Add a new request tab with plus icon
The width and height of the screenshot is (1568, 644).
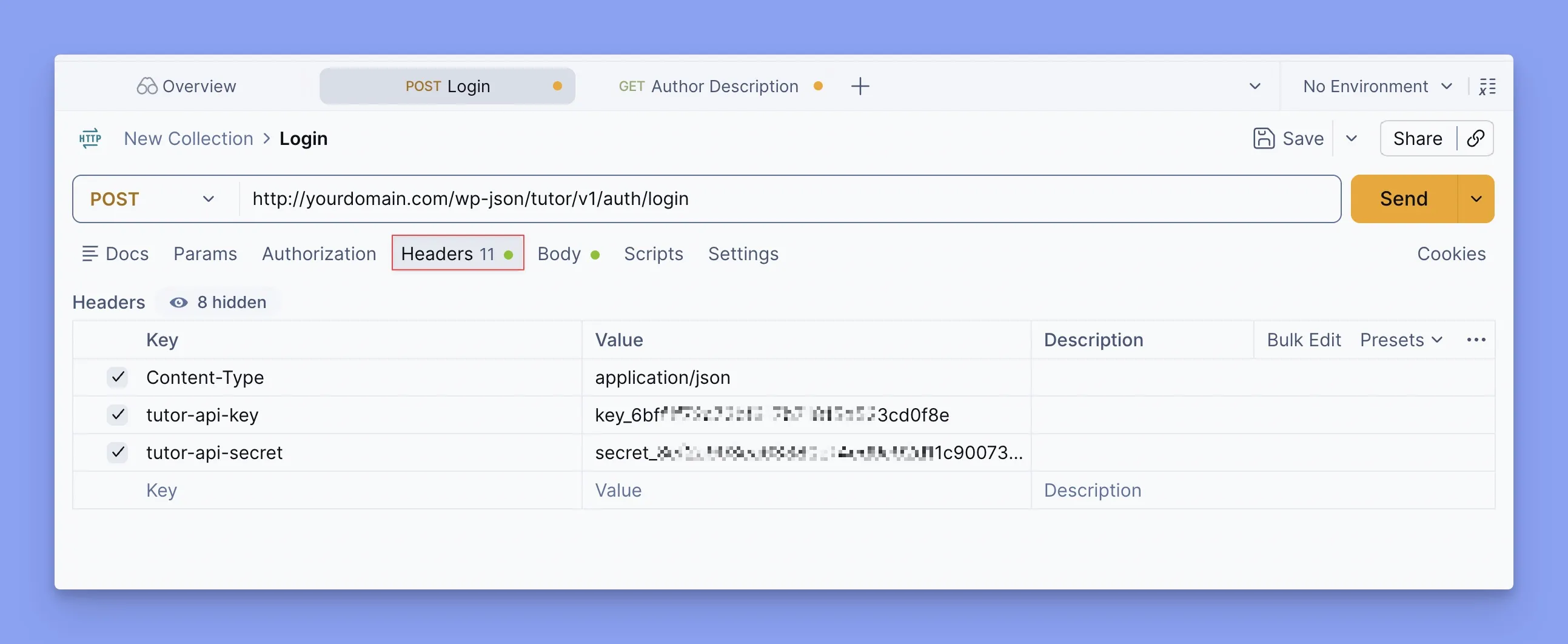[x=859, y=87]
